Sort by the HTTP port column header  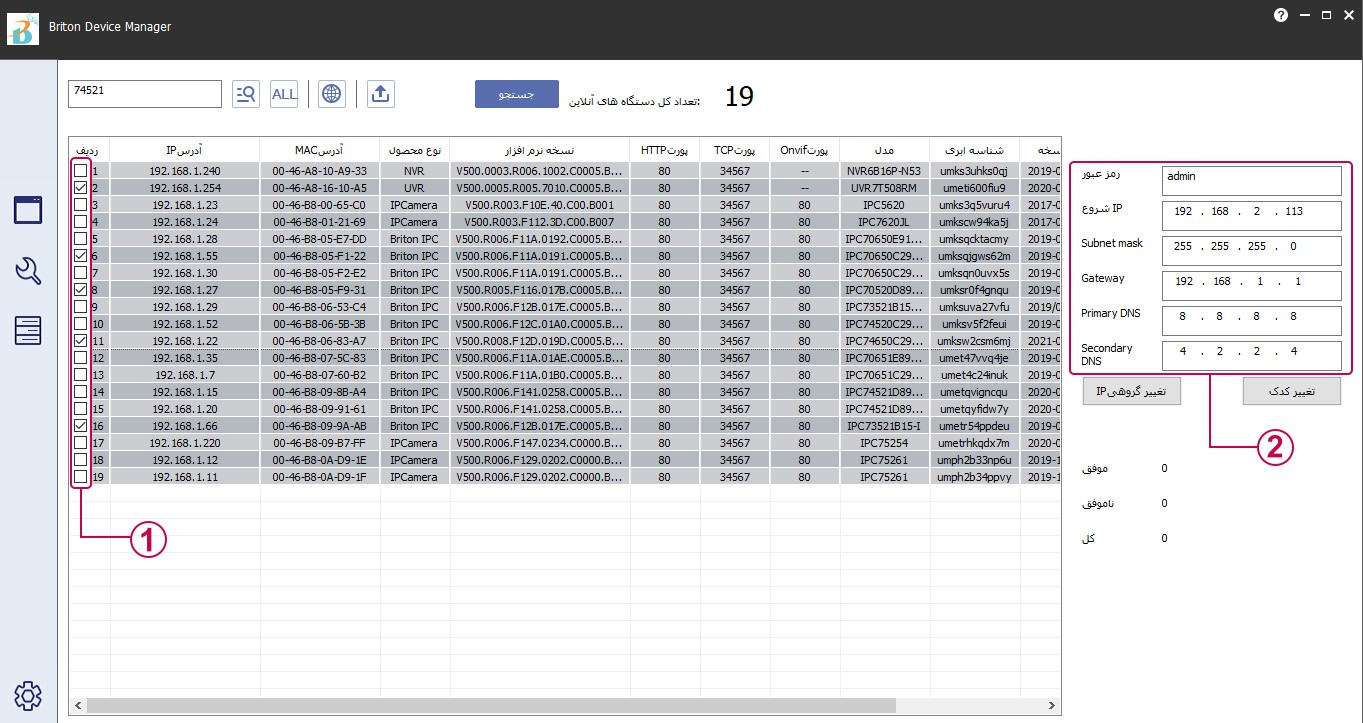coord(664,149)
